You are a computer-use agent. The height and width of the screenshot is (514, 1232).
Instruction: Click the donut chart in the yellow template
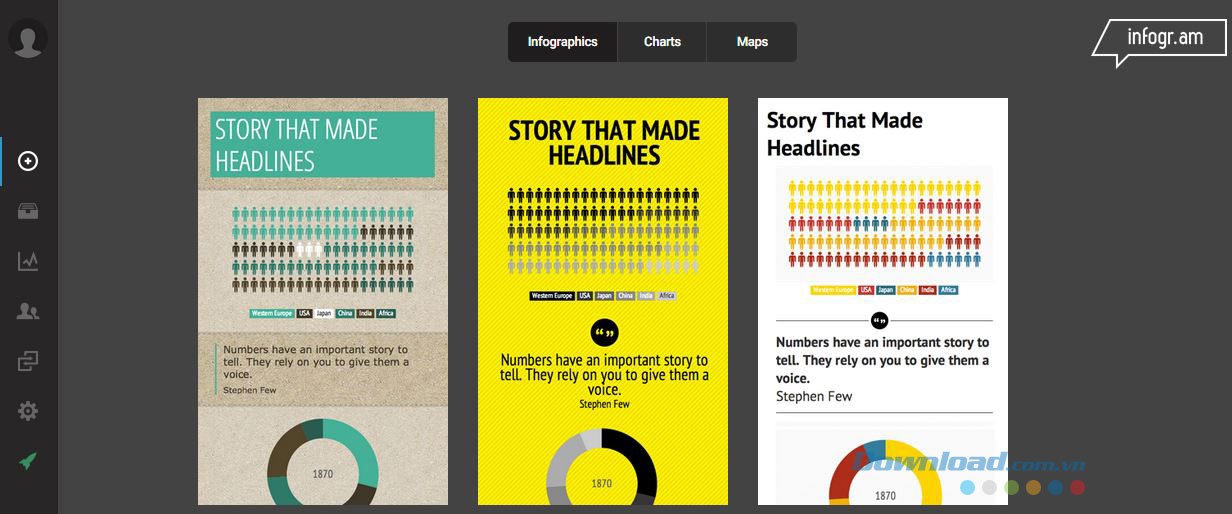(x=602, y=468)
